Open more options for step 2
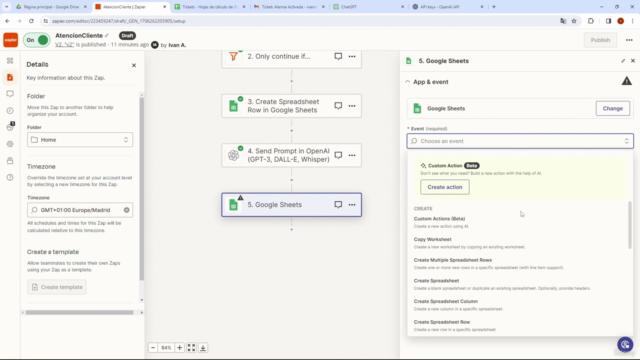This screenshot has width=640, height=360. [352, 56]
